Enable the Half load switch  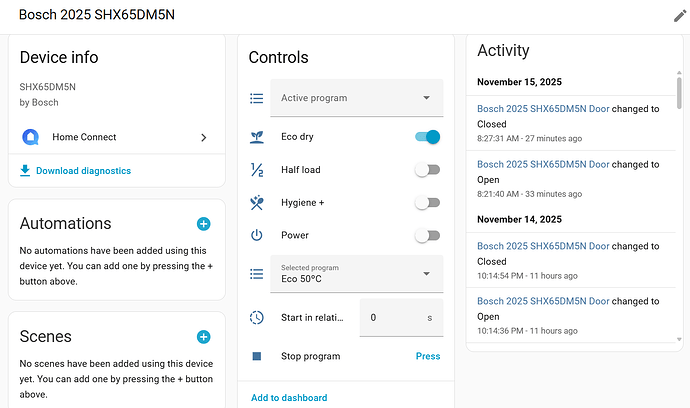point(427,170)
